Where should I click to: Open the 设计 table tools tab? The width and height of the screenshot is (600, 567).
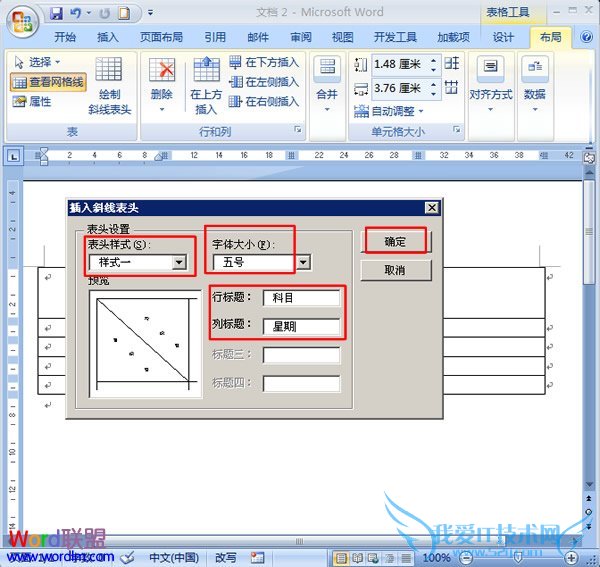pos(503,37)
